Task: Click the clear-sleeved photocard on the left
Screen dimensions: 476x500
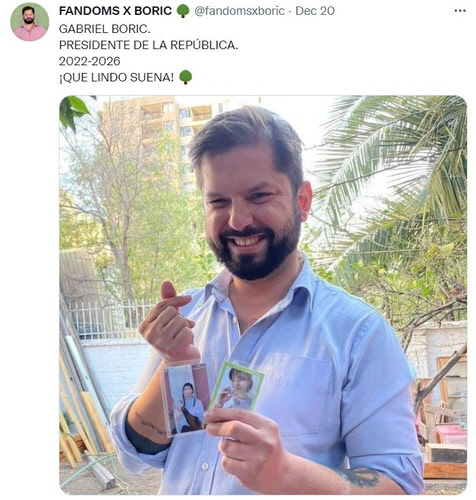Action: coord(187,398)
